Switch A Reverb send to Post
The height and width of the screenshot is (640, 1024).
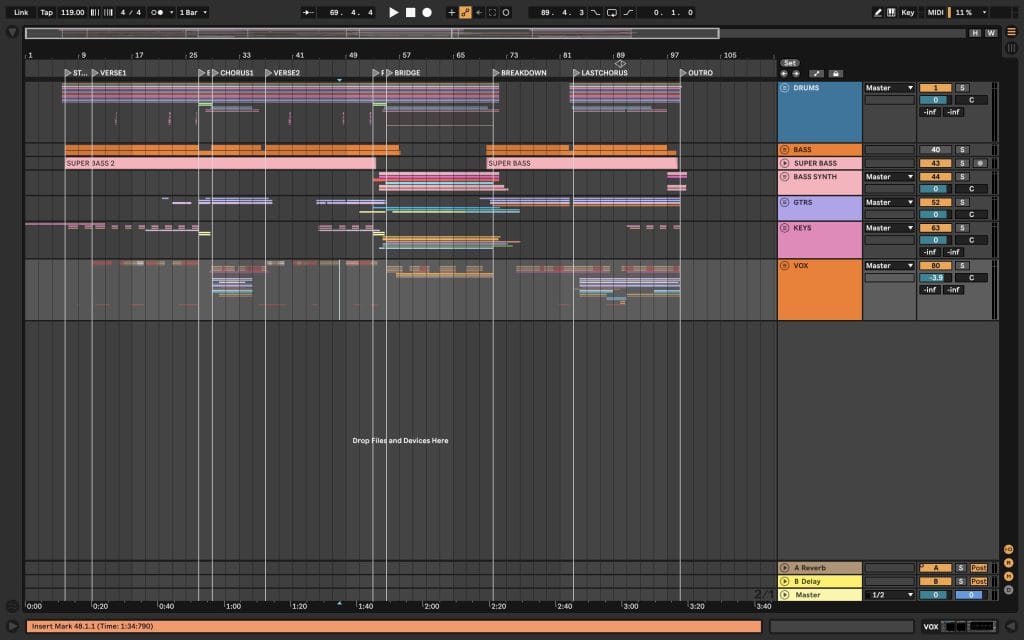(x=978, y=568)
